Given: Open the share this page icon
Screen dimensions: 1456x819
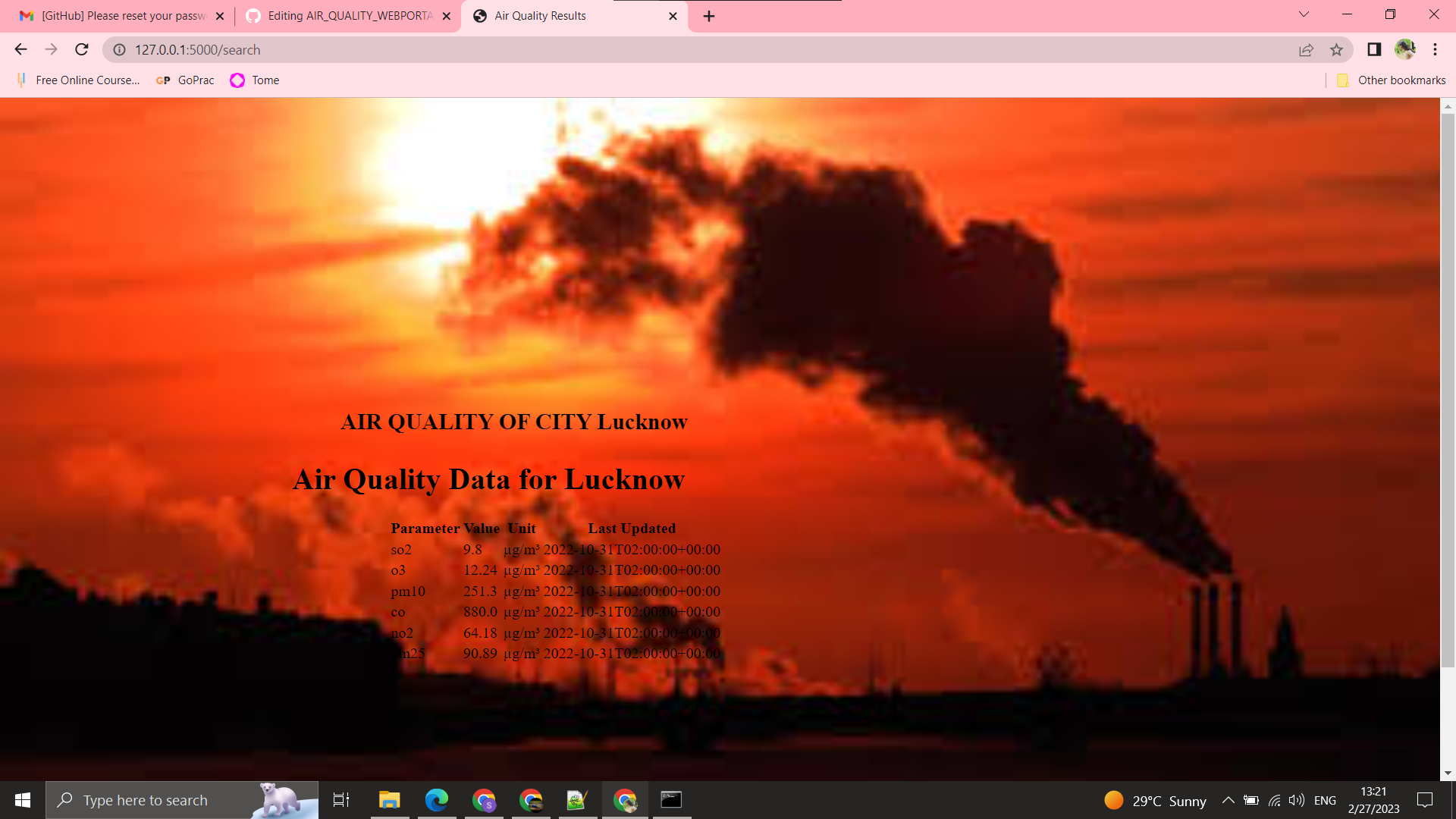Looking at the screenshot, I should point(1306,49).
